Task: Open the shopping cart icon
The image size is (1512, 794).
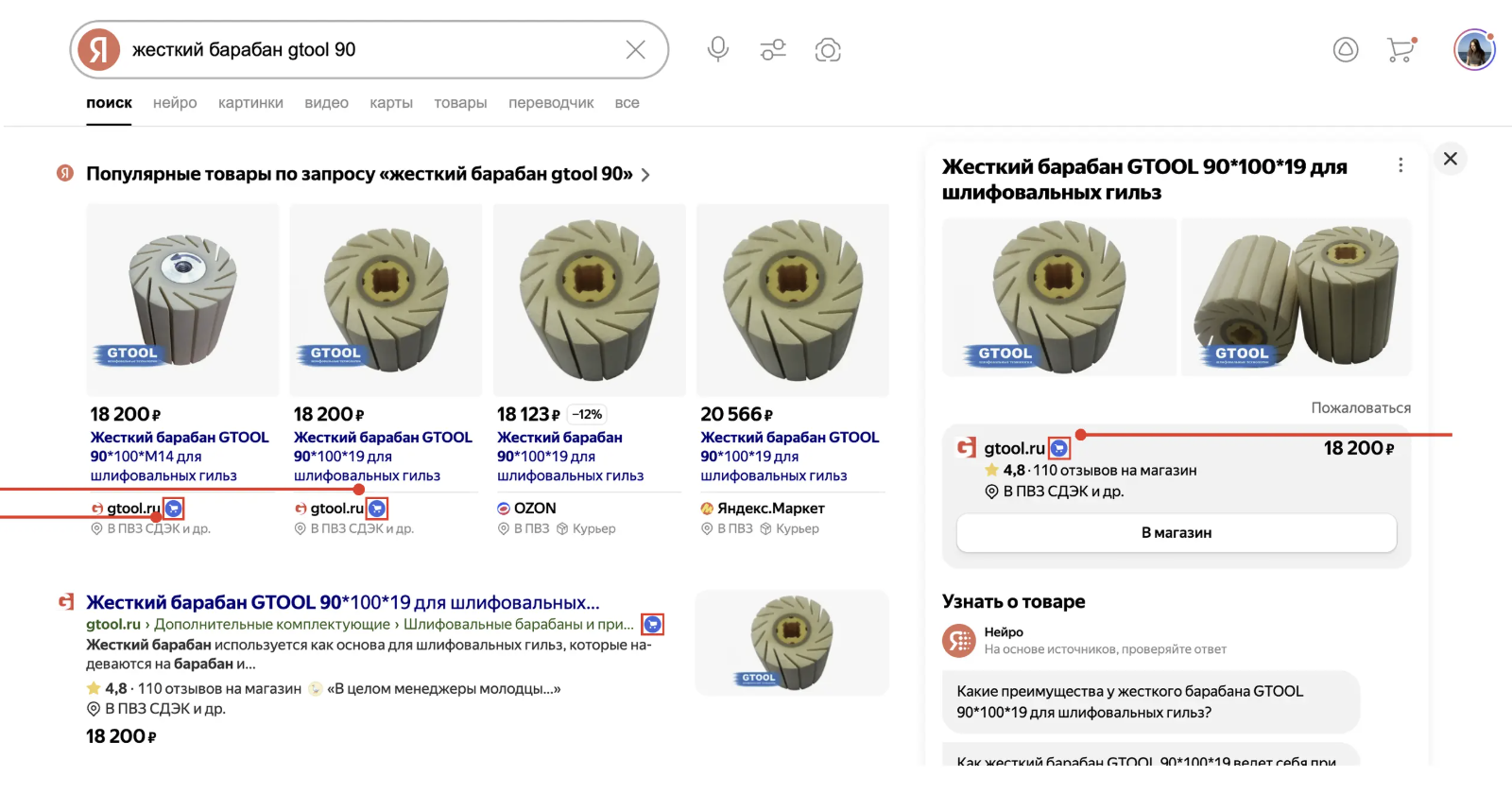Action: click(1400, 49)
